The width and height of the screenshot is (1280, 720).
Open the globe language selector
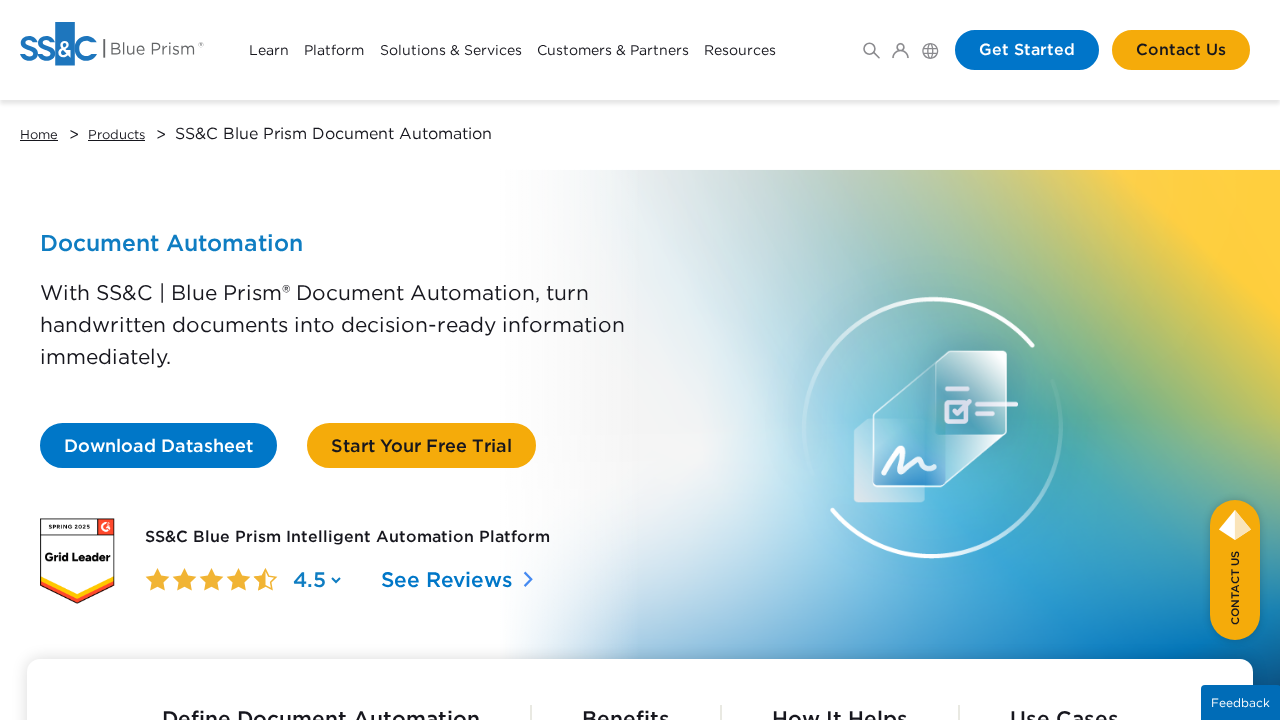pos(930,50)
